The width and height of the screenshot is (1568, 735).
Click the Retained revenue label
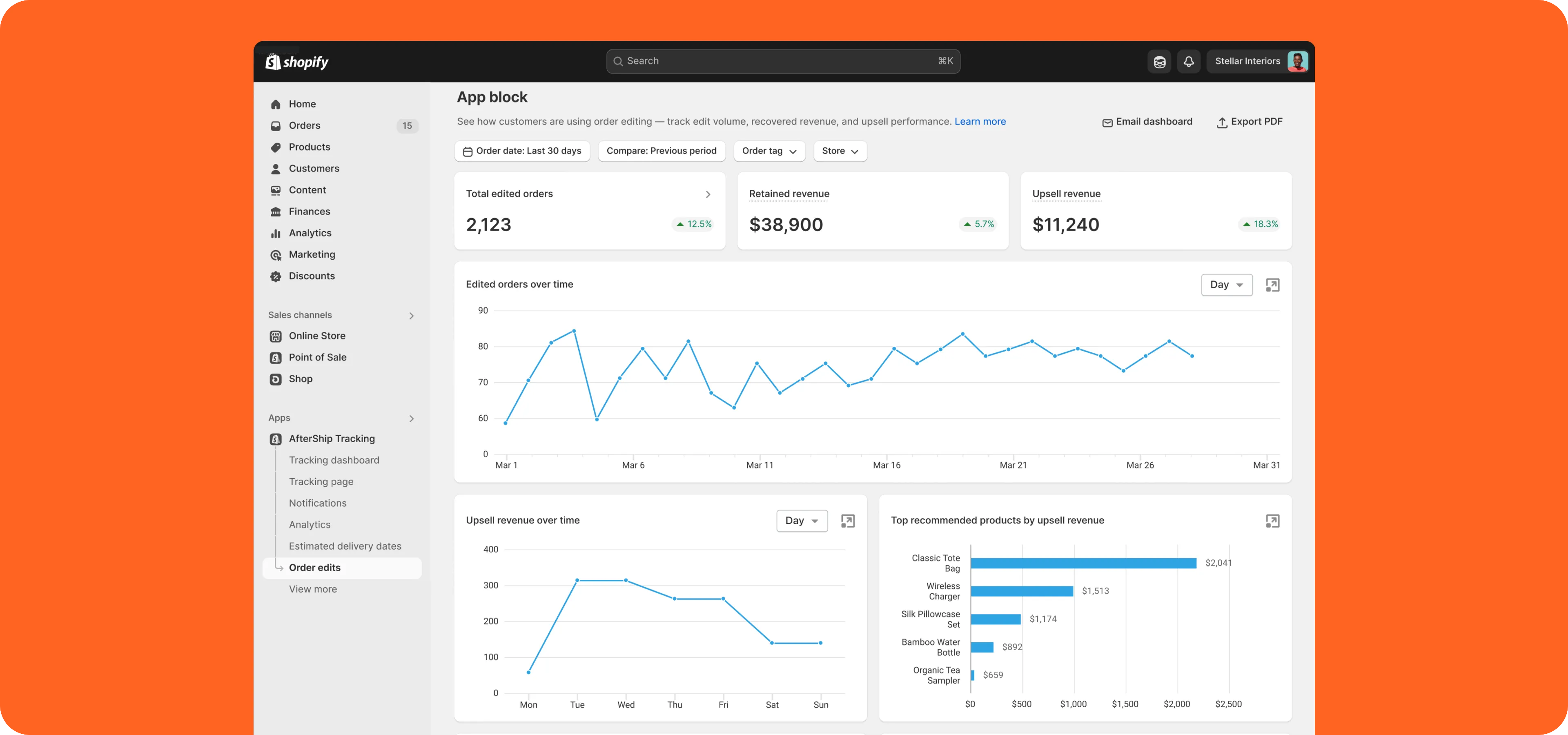pos(789,194)
